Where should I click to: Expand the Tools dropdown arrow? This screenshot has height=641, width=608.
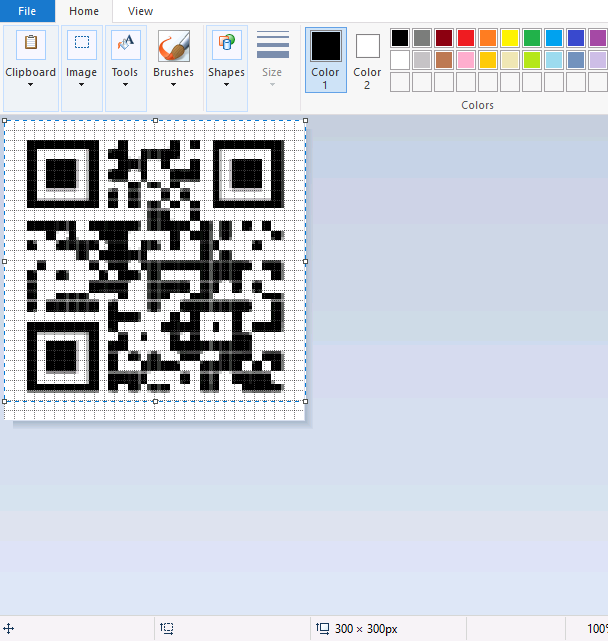click(x=125, y=85)
